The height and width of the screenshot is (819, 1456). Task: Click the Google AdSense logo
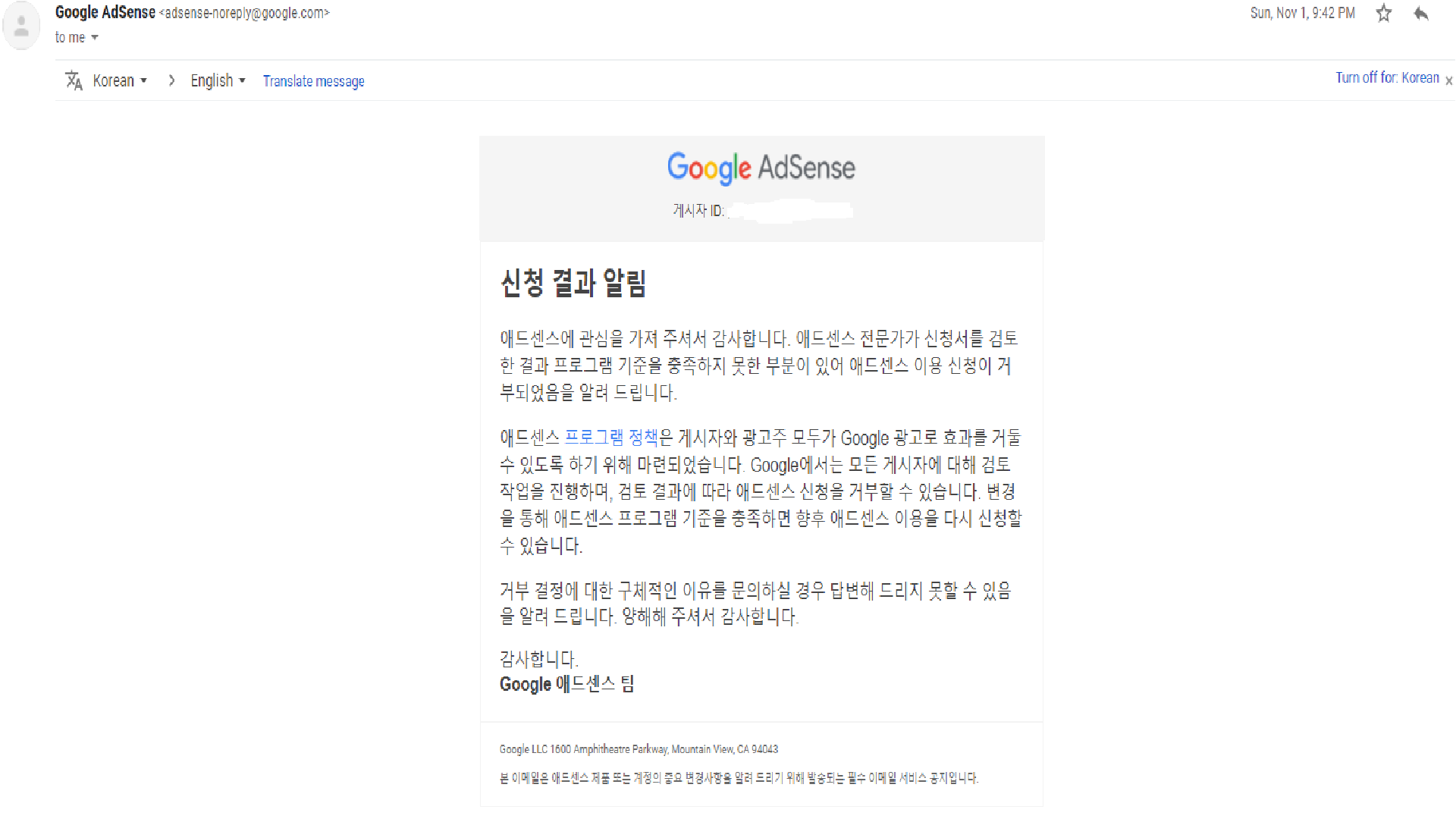(761, 168)
